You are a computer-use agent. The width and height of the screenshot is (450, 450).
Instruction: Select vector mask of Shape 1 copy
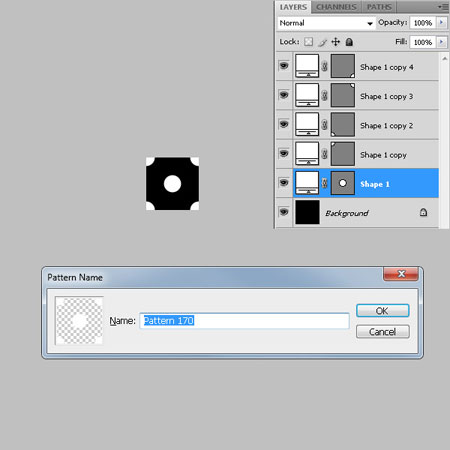pos(343,154)
